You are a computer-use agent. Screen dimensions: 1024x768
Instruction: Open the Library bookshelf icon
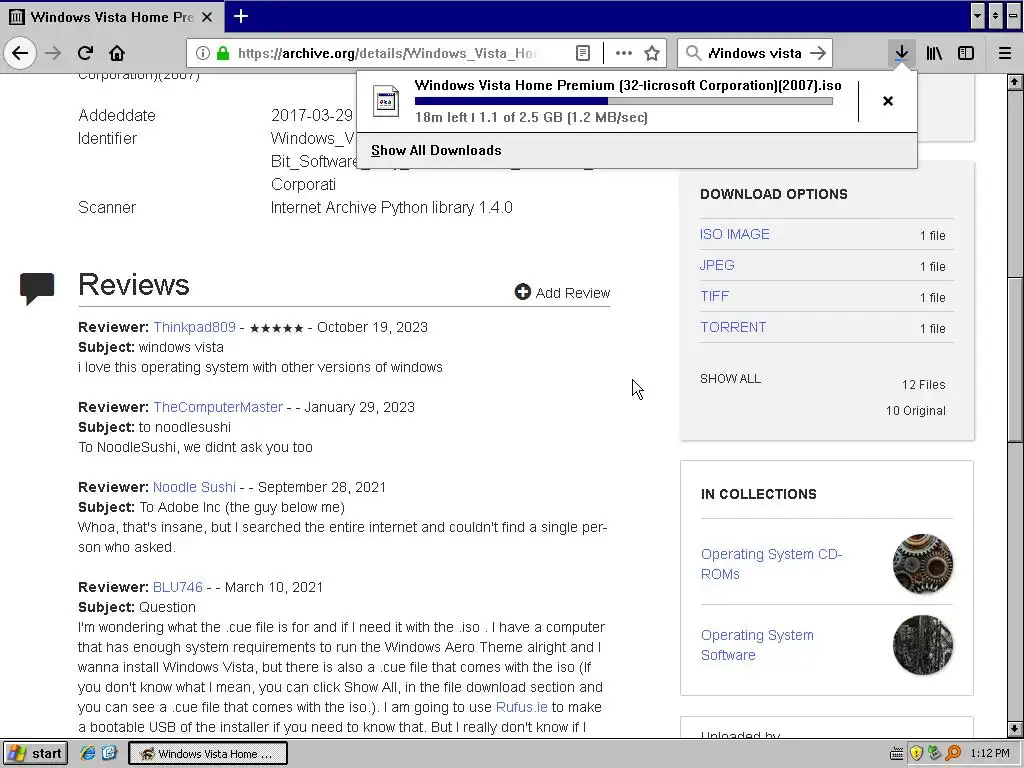pyautogui.click(x=934, y=53)
